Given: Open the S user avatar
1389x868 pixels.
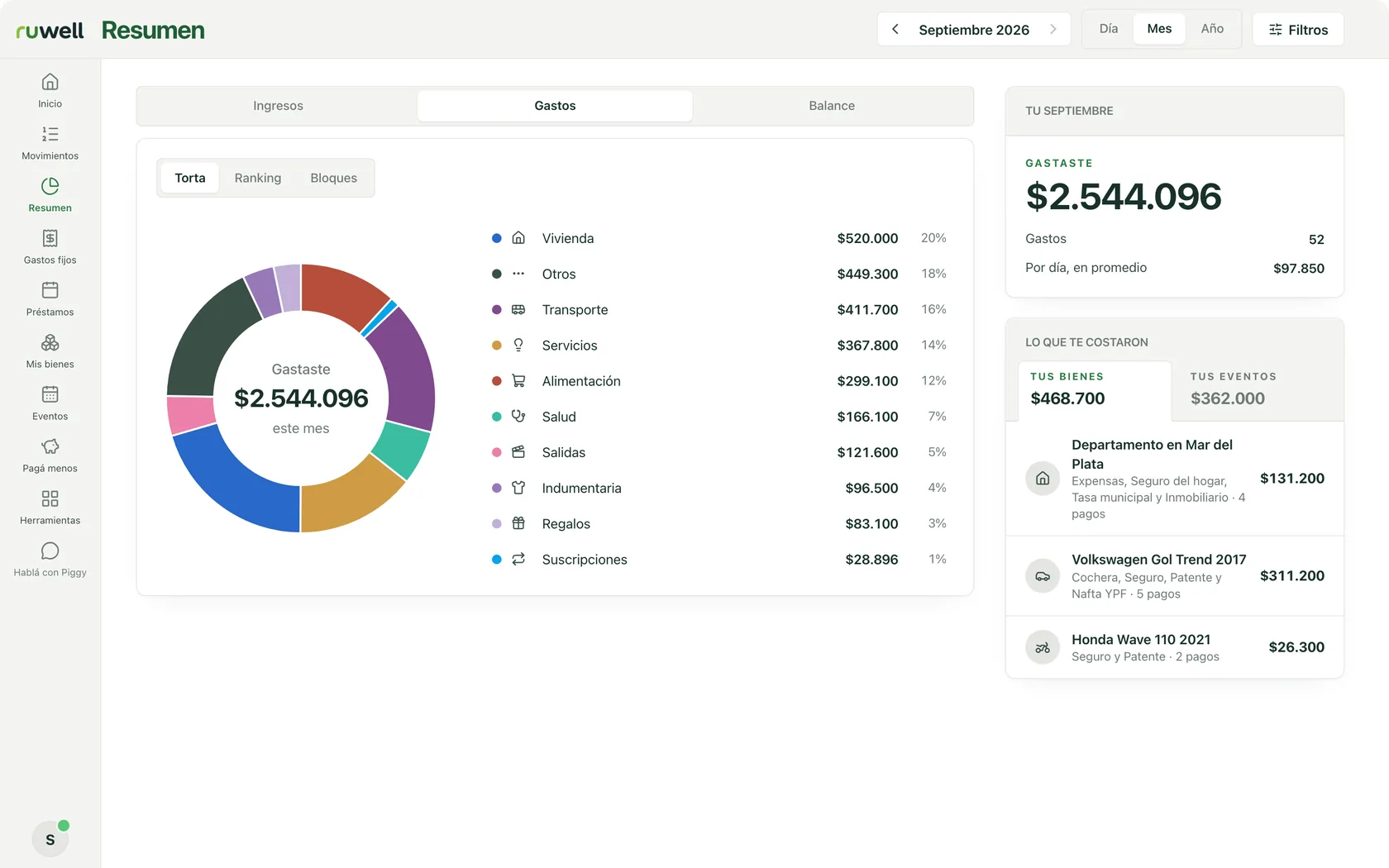Looking at the screenshot, I should 50,840.
